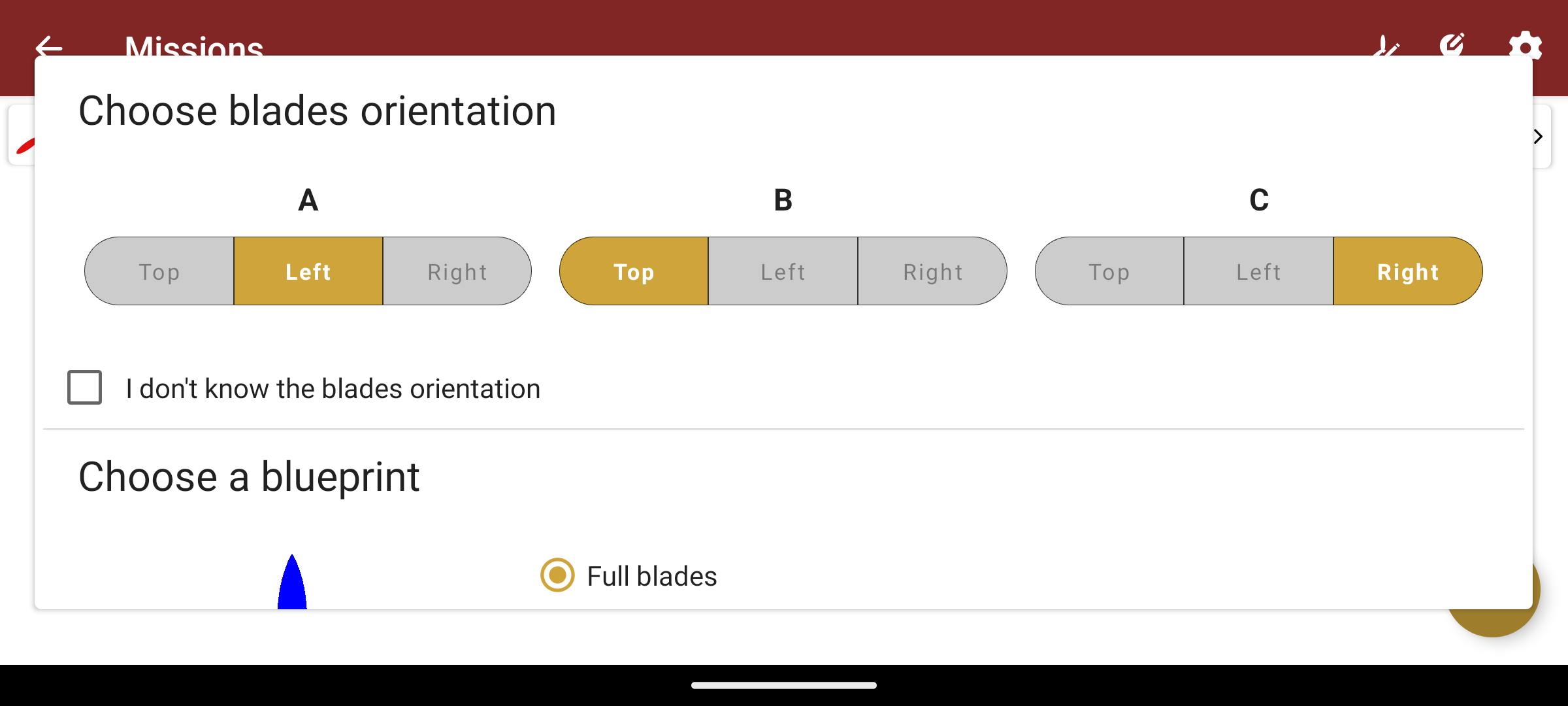Select the Full blades radio button
This screenshot has width=1568, height=706.
point(557,575)
